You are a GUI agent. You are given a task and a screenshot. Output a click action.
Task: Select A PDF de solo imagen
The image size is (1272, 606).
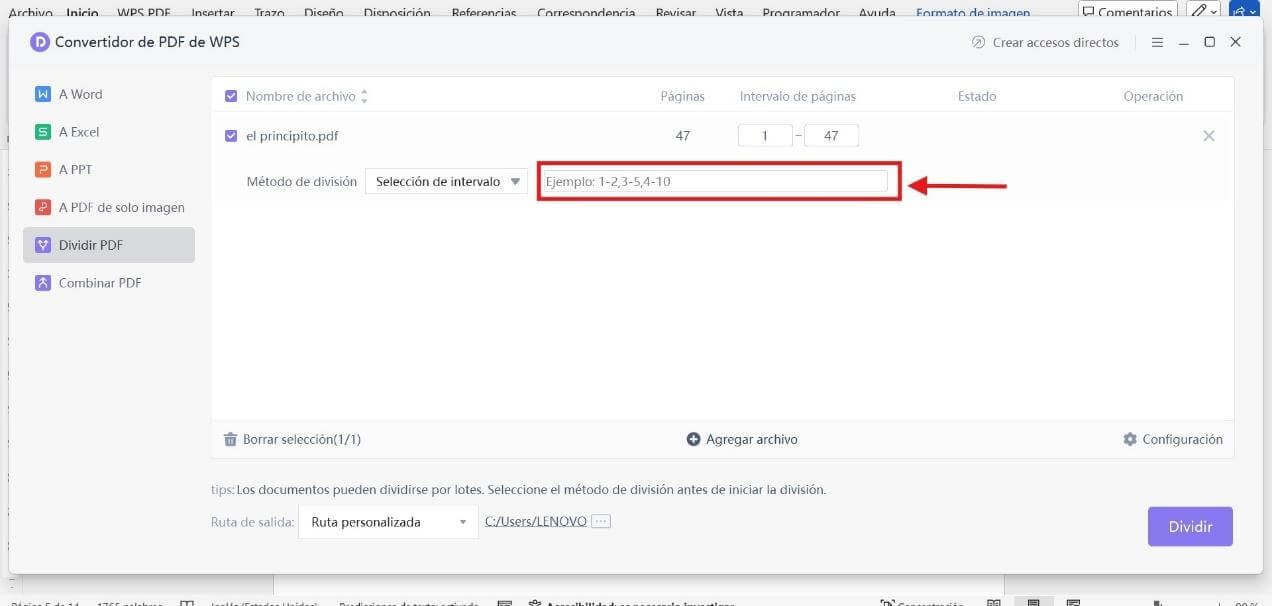tap(109, 208)
